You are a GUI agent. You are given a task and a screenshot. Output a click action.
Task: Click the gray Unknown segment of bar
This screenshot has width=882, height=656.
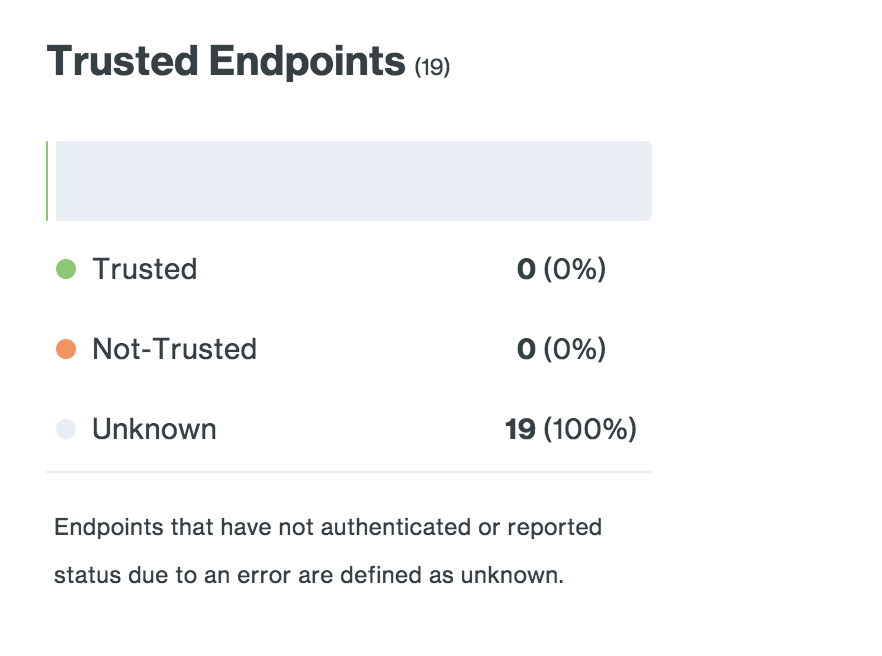354,181
